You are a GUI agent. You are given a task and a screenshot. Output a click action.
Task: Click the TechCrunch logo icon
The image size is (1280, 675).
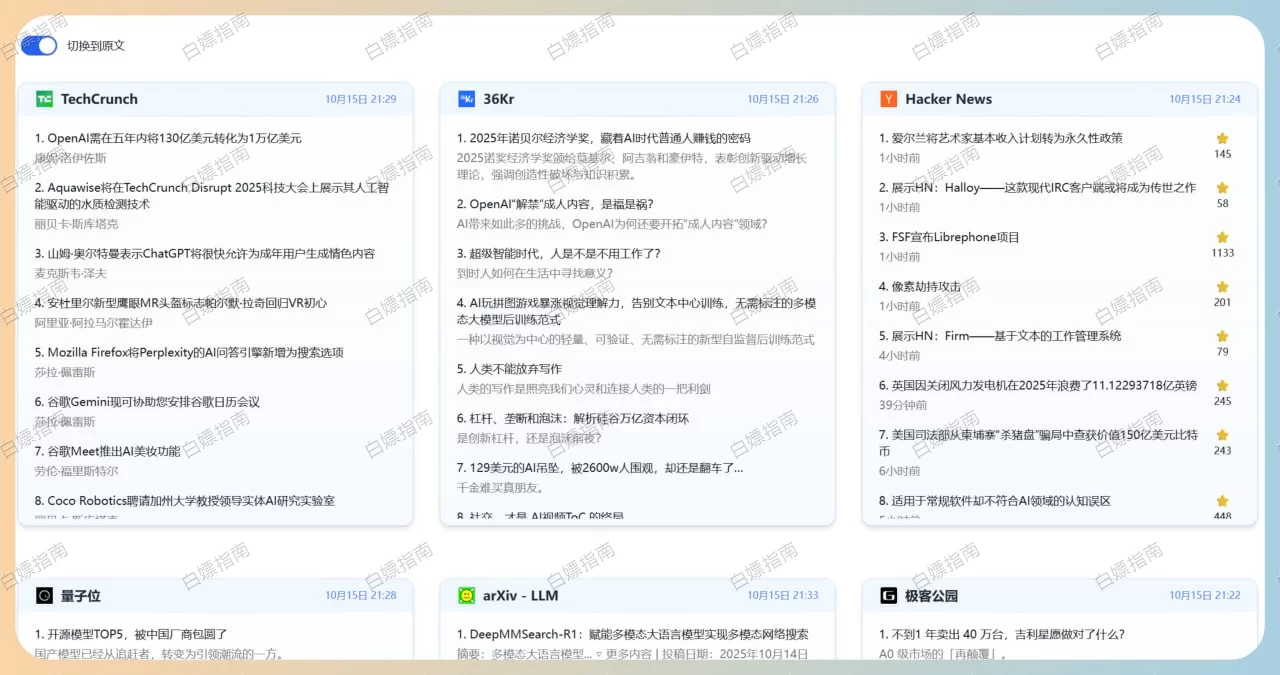click(x=44, y=99)
